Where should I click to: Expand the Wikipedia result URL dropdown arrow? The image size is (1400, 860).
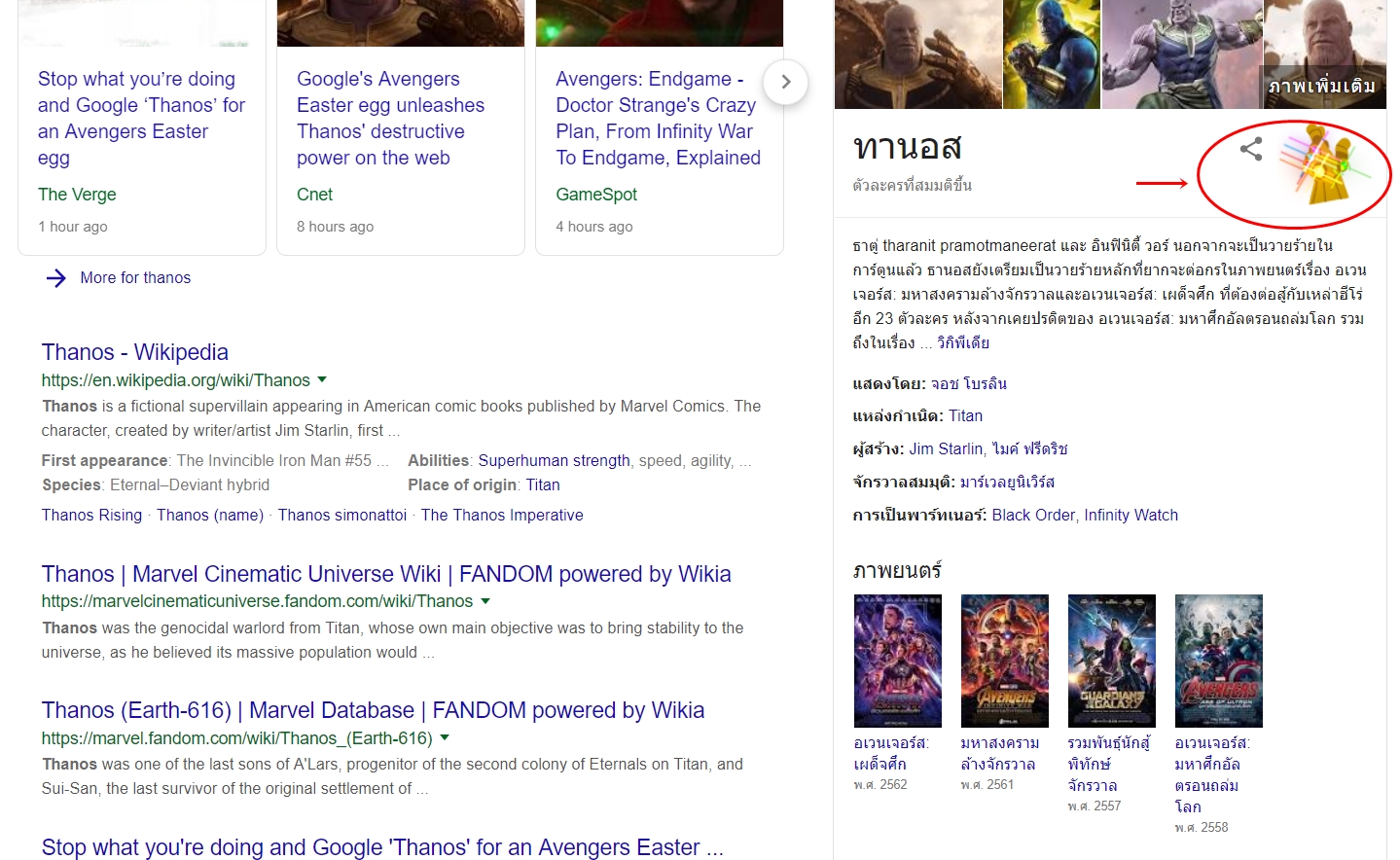tap(322, 379)
